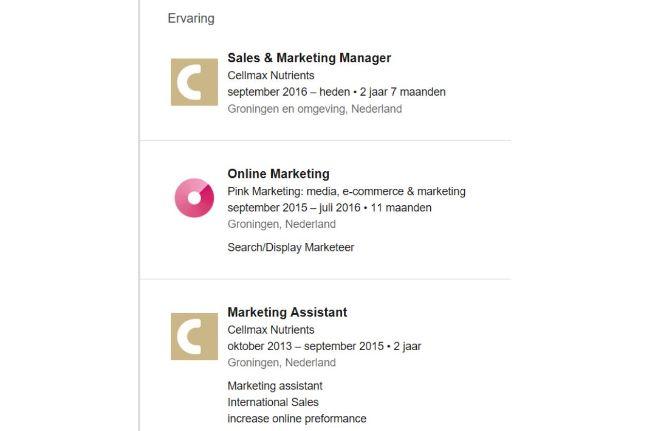Click the Ervaring section heading

pos(191,18)
